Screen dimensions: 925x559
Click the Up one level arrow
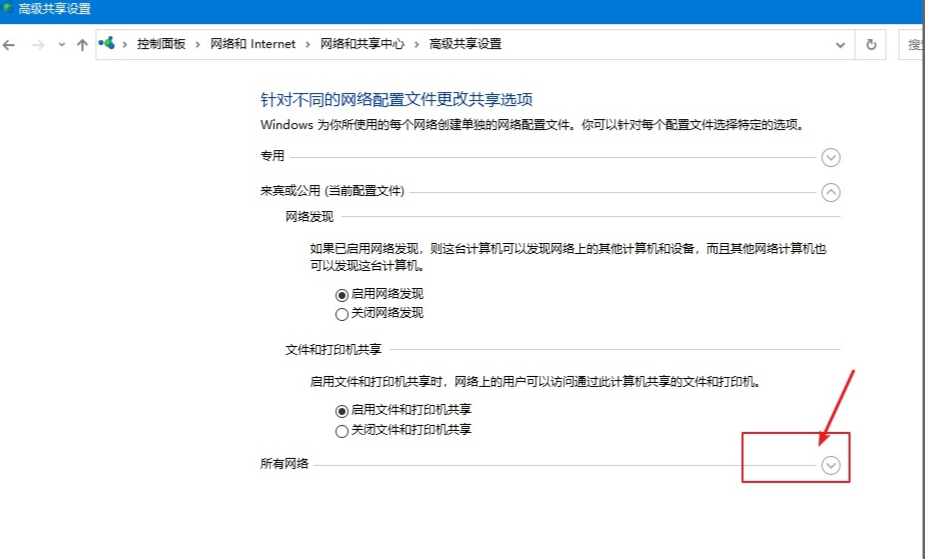[x=82, y=45]
